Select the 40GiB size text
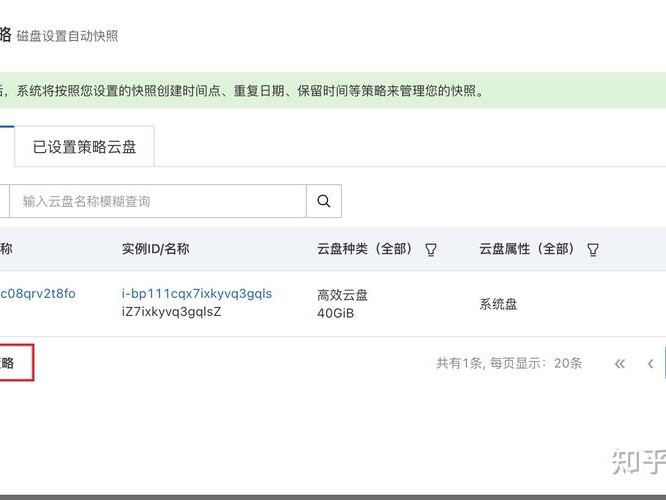 (x=336, y=314)
